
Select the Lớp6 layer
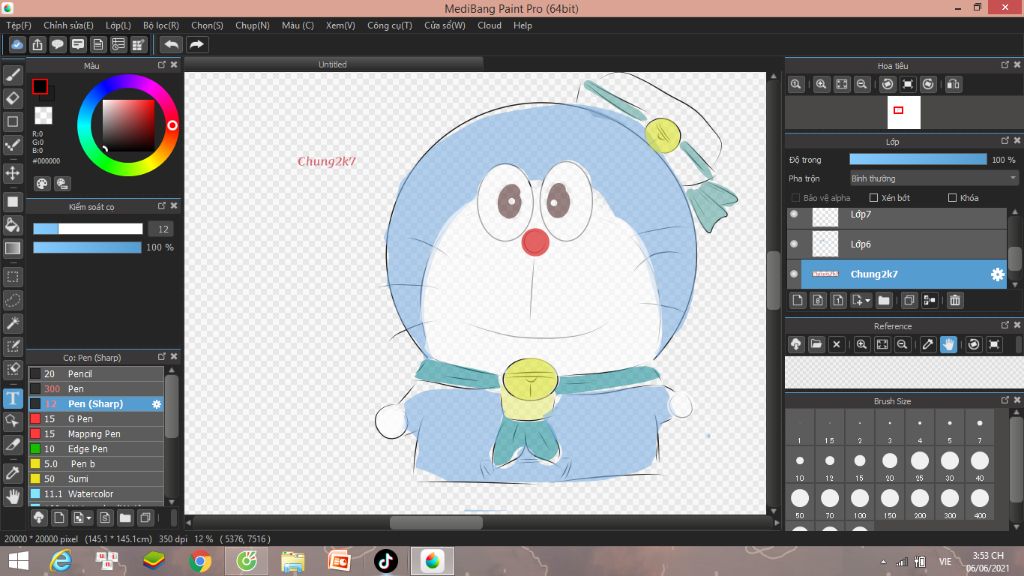(898, 244)
